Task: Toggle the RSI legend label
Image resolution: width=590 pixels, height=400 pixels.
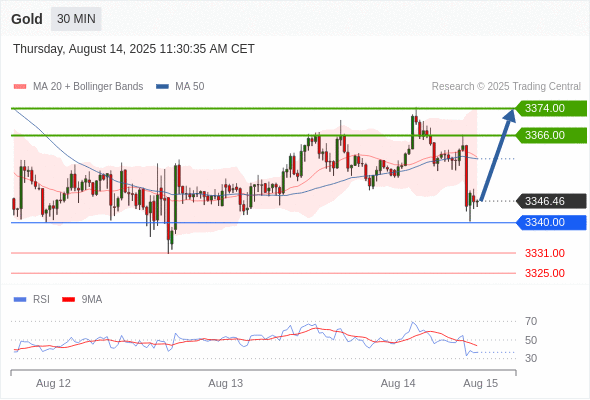Action: (41, 300)
